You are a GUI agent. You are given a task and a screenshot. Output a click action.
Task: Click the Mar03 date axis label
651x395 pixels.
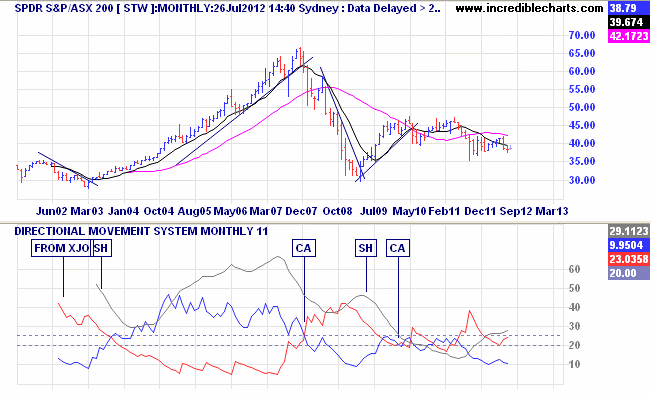pyautogui.click(x=87, y=211)
